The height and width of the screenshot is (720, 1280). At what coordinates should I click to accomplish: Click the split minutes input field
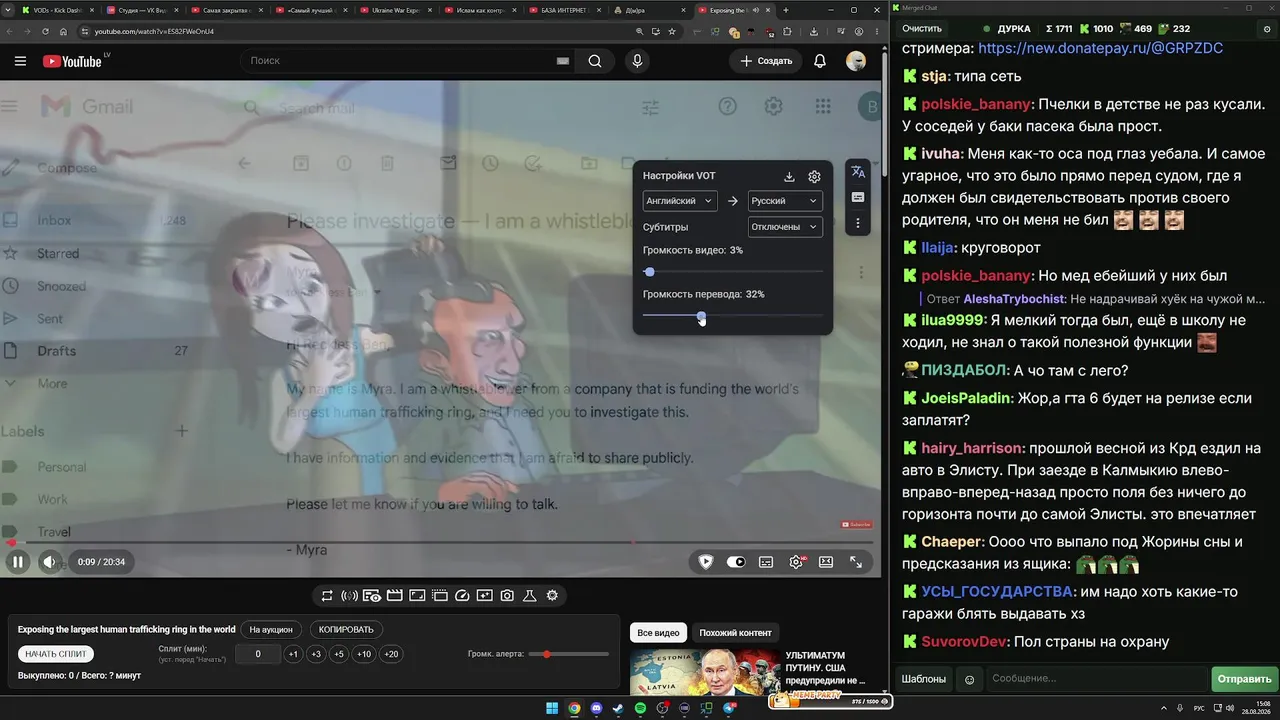[x=258, y=654]
